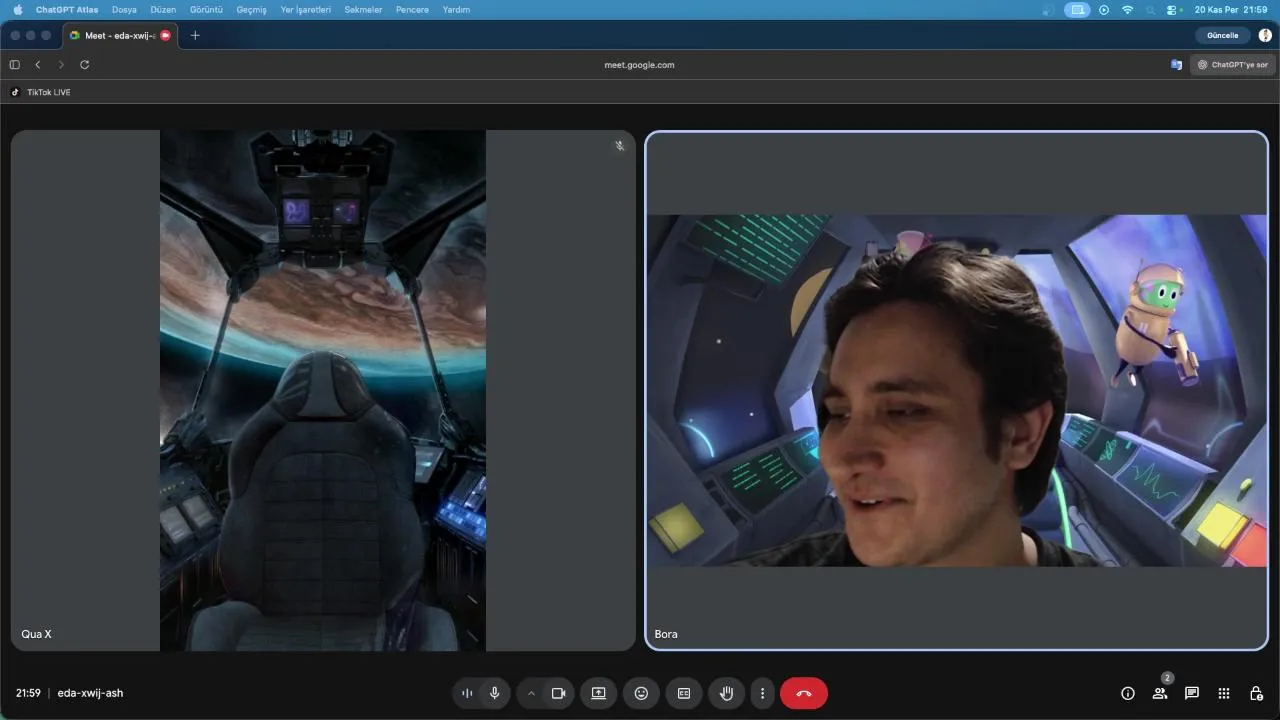This screenshot has width=1280, height=720.
Task: Click the Meet tab in tab bar
Action: [119, 35]
